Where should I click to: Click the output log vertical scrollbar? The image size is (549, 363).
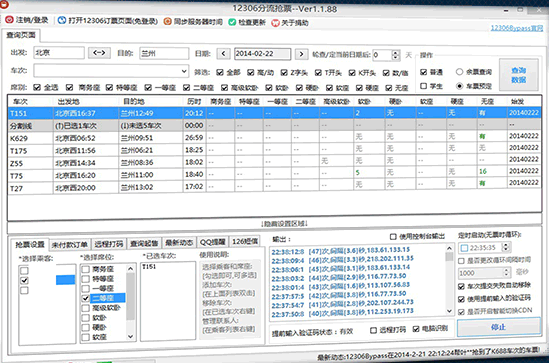point(450,280)
